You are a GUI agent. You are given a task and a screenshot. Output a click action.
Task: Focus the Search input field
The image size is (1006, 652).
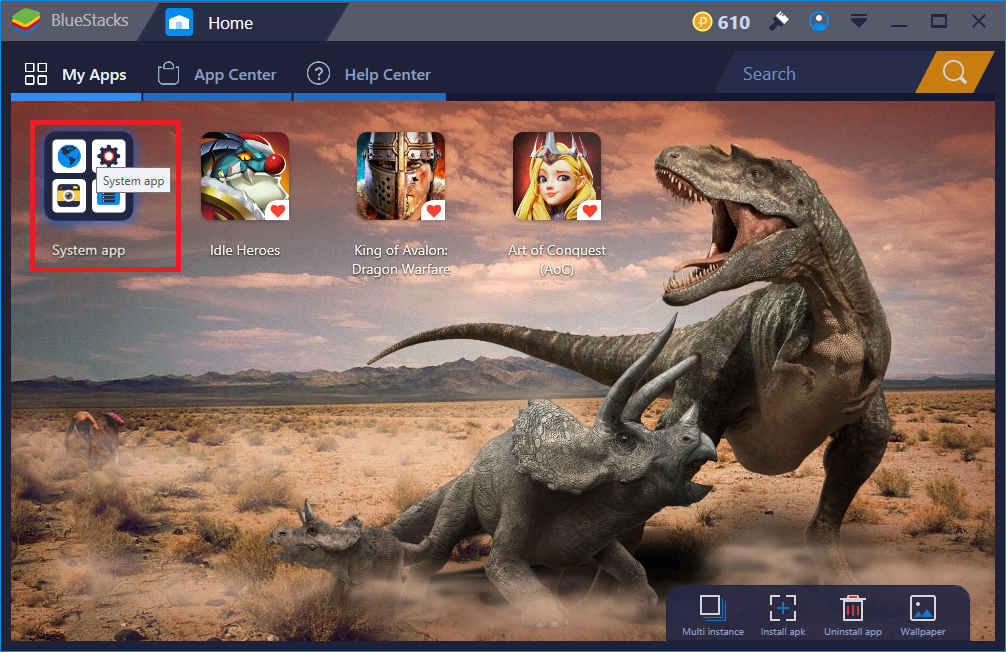tap(821, 73)
